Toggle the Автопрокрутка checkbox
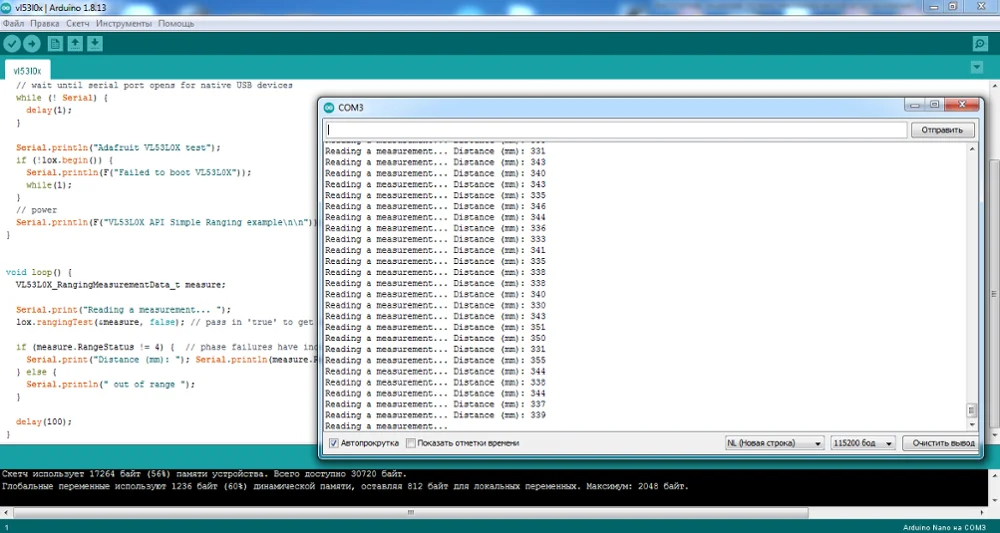Viewport: 1000px width, 533px height. 334,442
